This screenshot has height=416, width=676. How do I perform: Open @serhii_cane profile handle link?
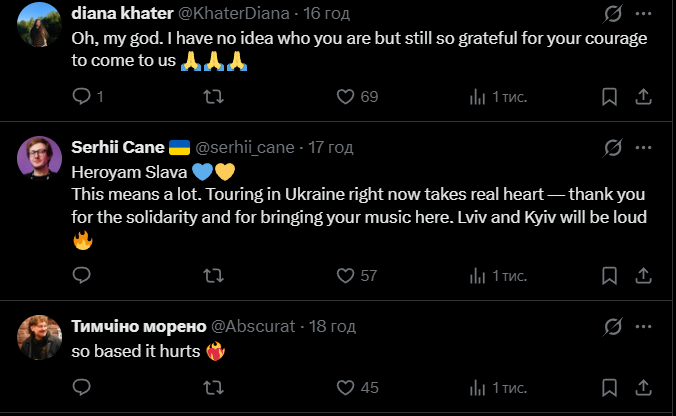click(x=245, y=148)
